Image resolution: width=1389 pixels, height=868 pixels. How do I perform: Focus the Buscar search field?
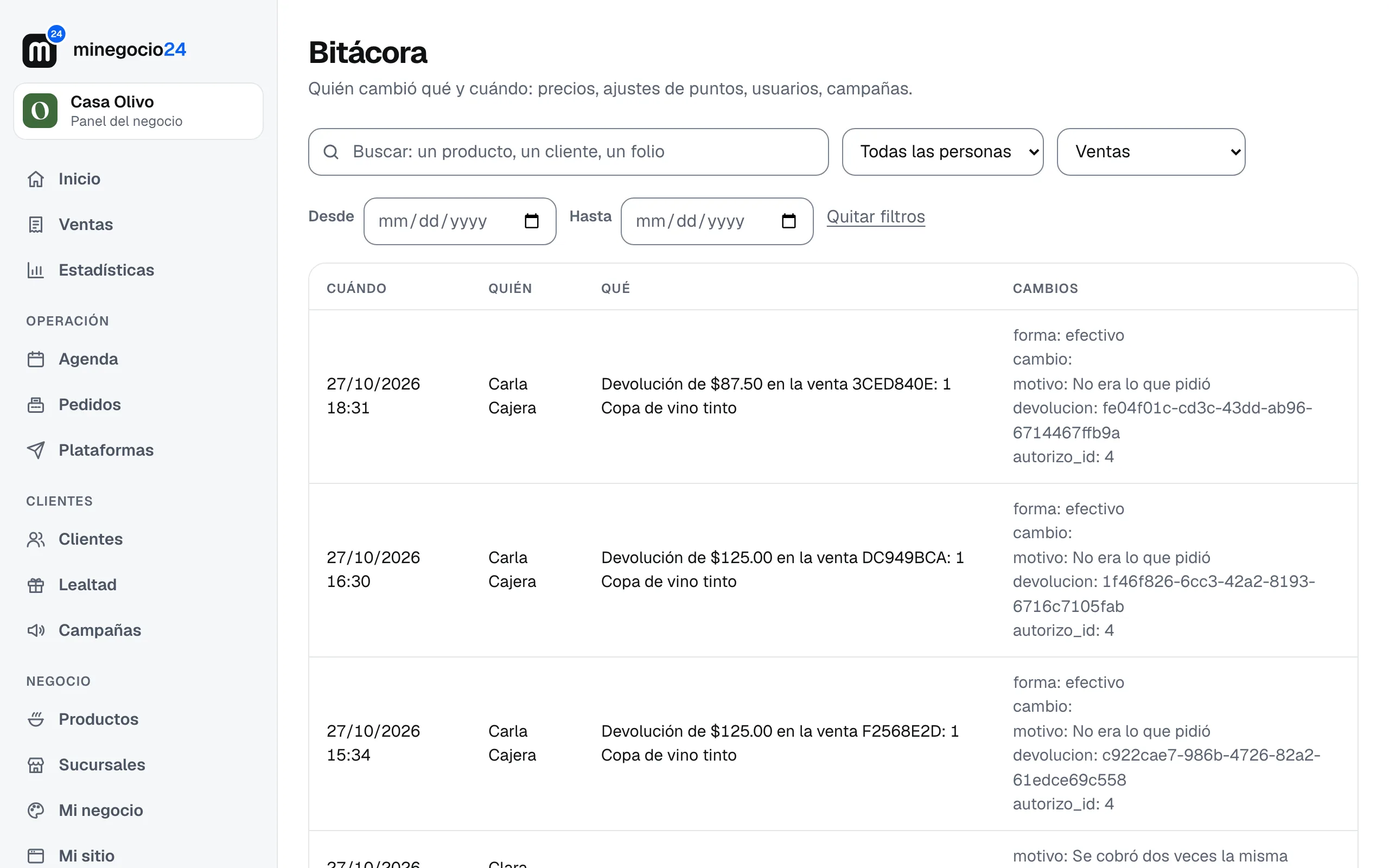(x=568, y=151)
